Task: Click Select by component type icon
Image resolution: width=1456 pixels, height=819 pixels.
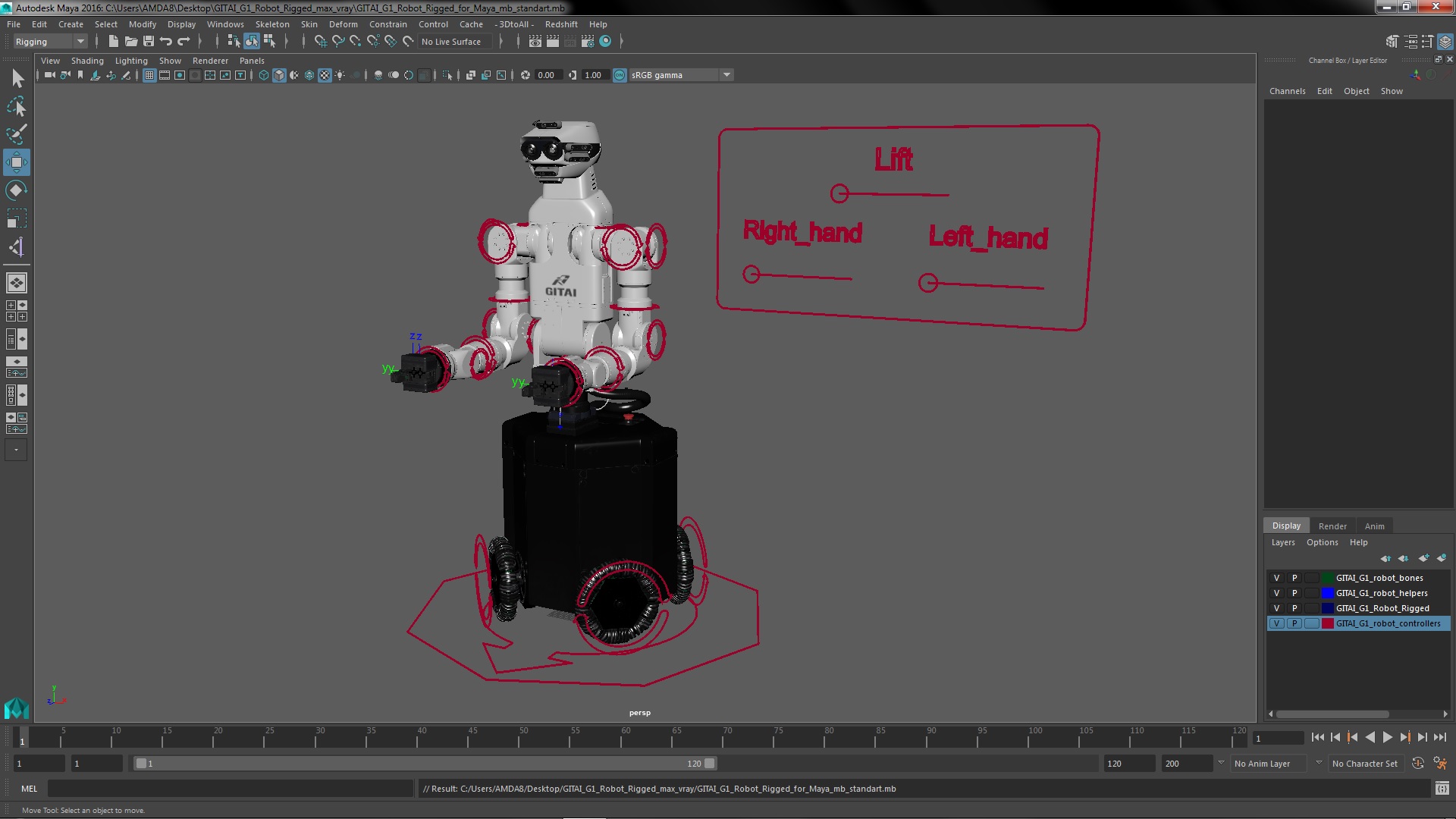Action: (x=269, y=42)
